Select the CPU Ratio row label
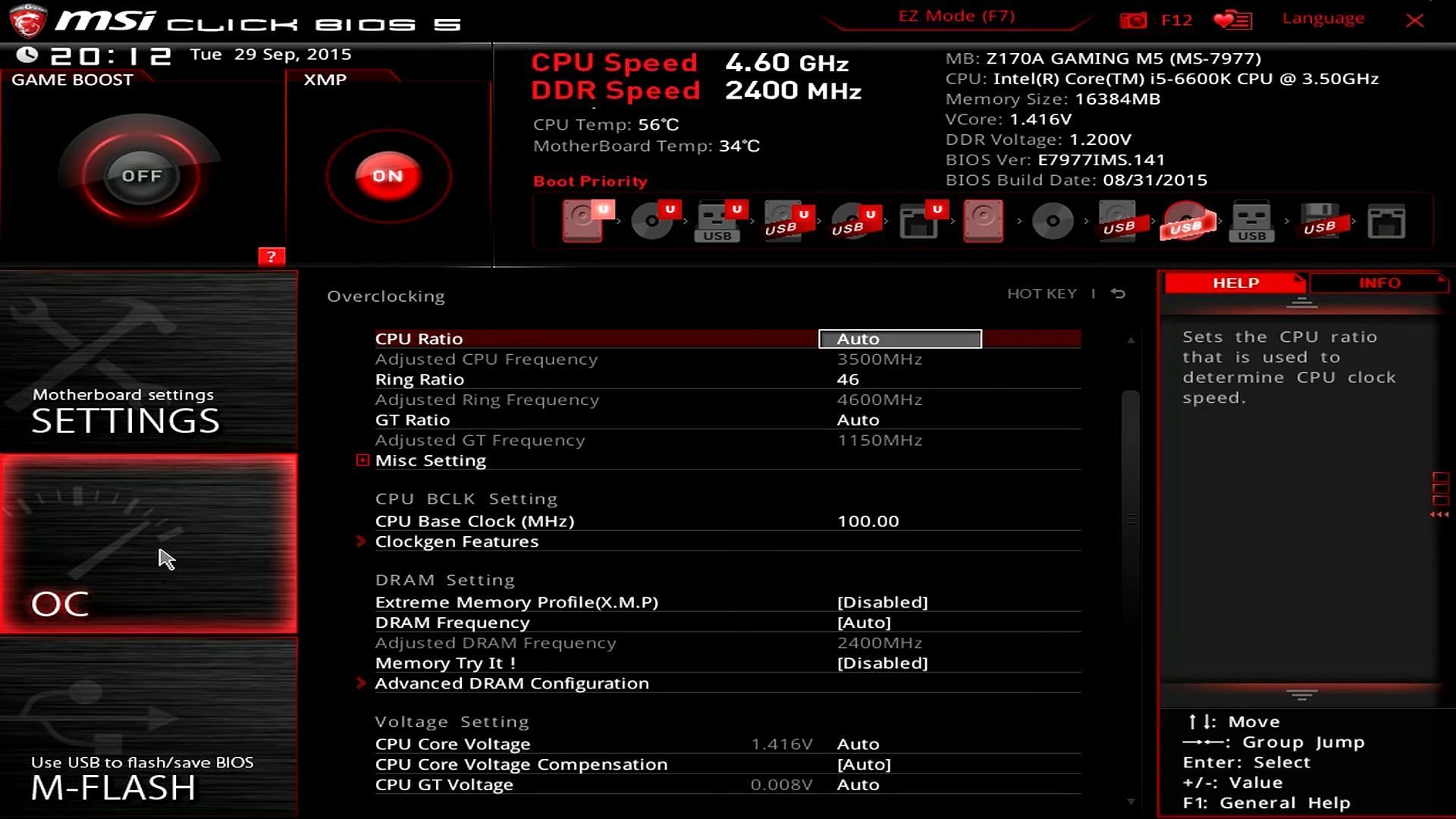Viewport: 1456px width, 819px height. coord(419,339)
